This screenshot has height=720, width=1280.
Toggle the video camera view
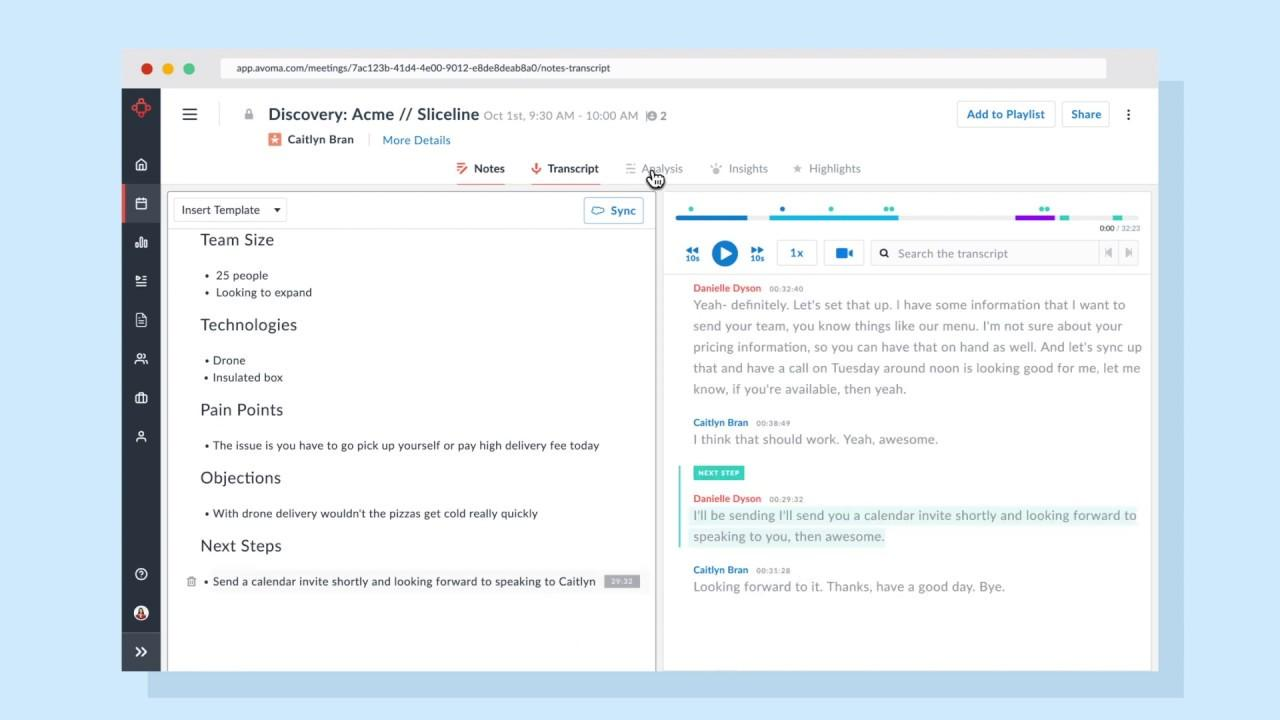pos(844,253)
